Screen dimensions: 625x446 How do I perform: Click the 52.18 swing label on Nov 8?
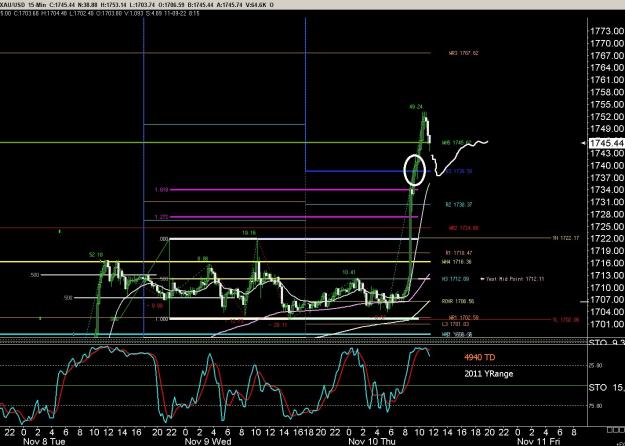[x=96, y=255]
